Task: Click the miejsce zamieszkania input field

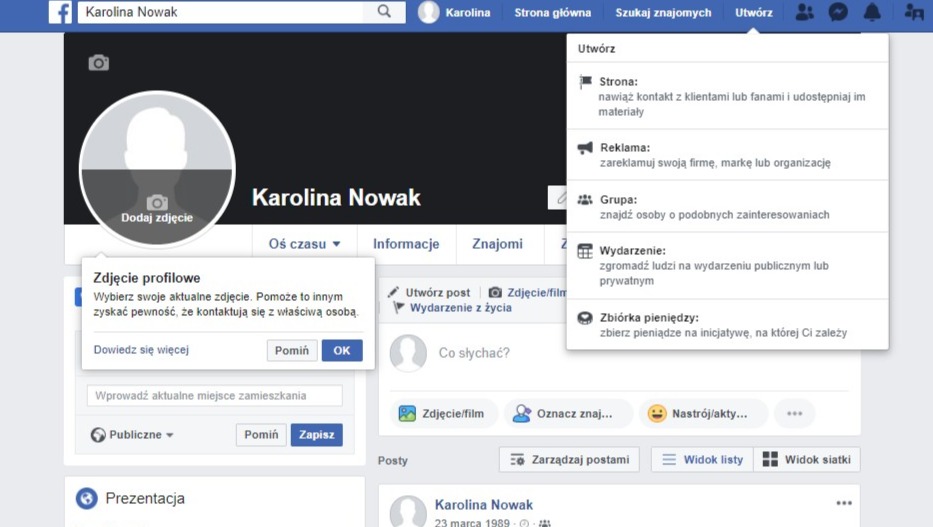Action: pos(215,396)
